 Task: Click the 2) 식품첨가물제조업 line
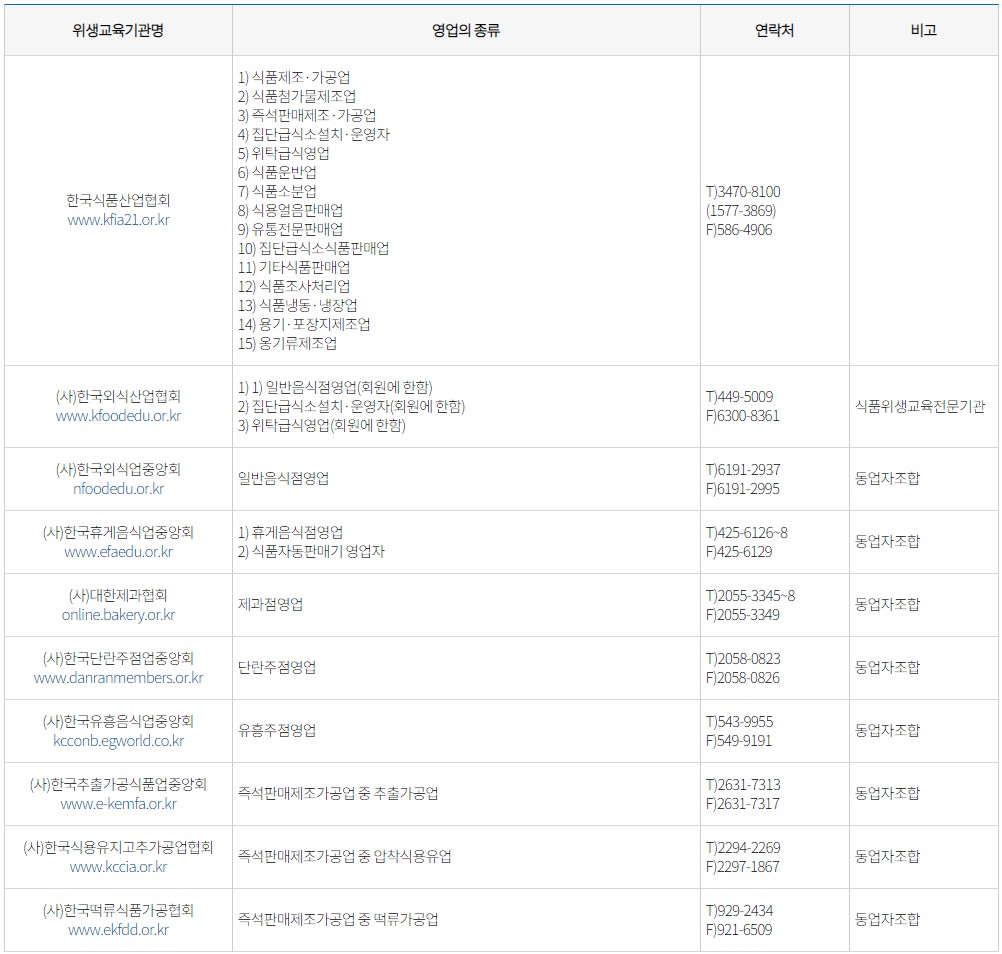coord(297,97)
